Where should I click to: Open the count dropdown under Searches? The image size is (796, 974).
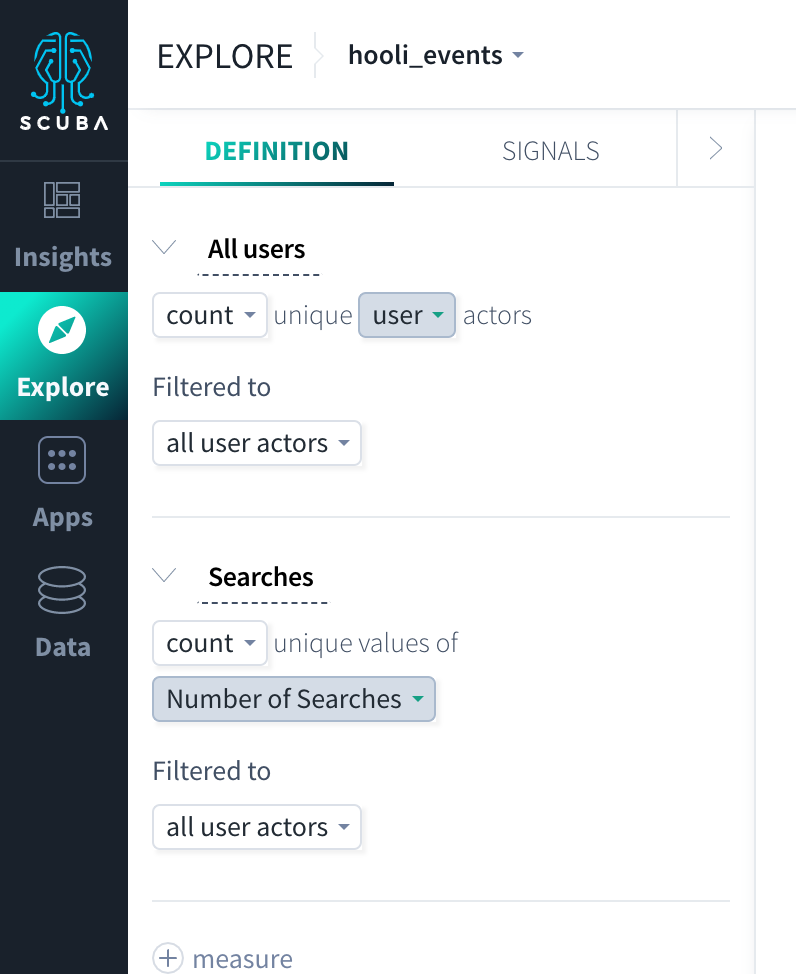coord(210,643)
